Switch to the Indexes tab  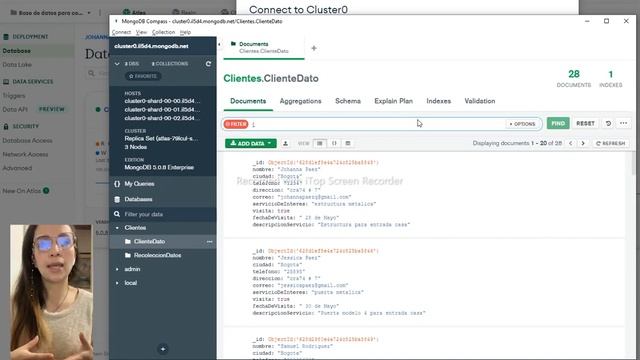(438, 101)
